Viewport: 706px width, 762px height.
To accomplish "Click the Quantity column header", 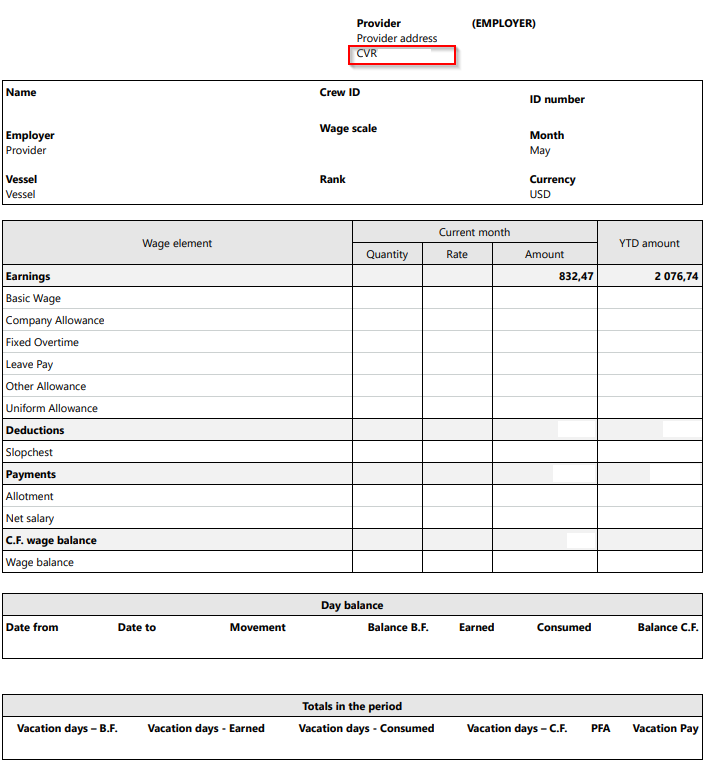I will 387,254.
